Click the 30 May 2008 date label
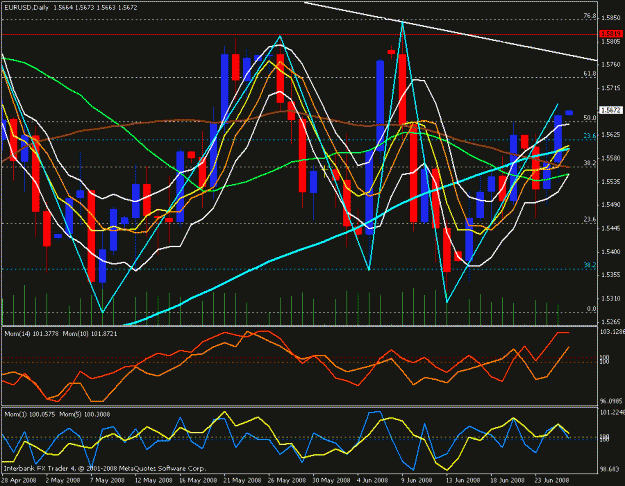 click(x=332, y=480)
